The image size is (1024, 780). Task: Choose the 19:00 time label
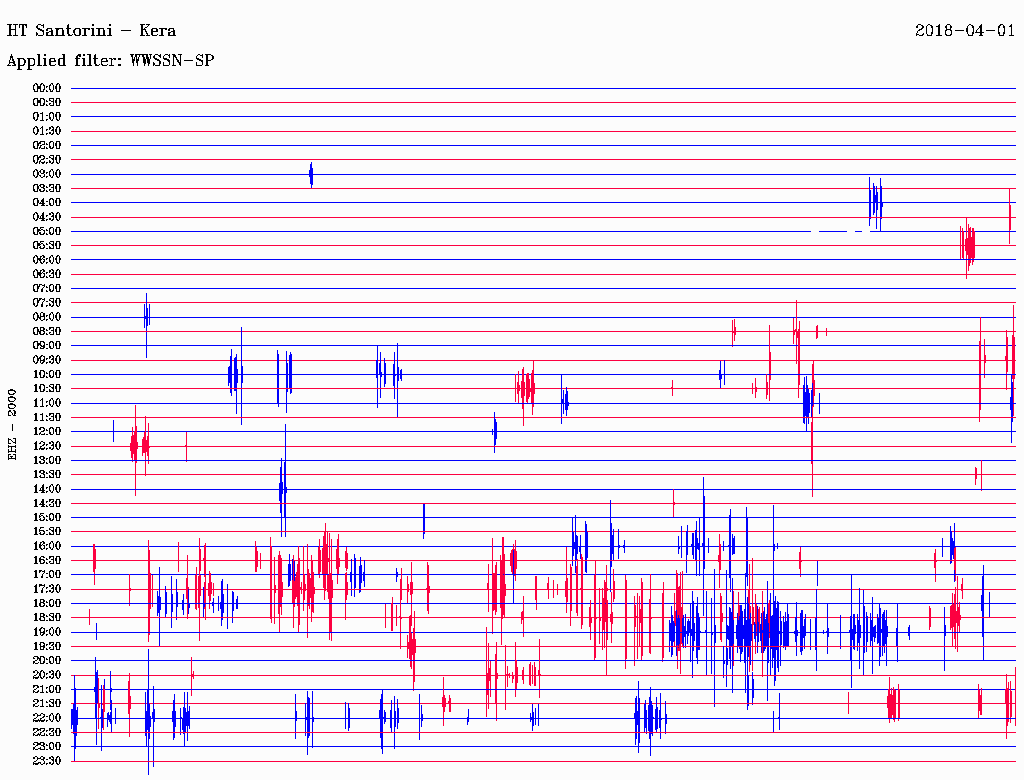pyautogui.click(x=47, y=632)
